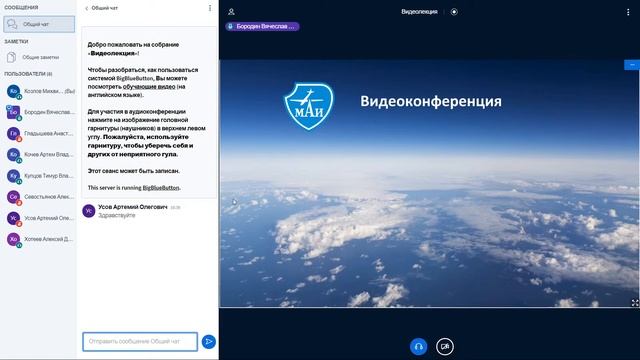The width and height of the screenshot is (640, 360).
Task: Select user Гладышева Анастасия in list
Action: point(40,133)
